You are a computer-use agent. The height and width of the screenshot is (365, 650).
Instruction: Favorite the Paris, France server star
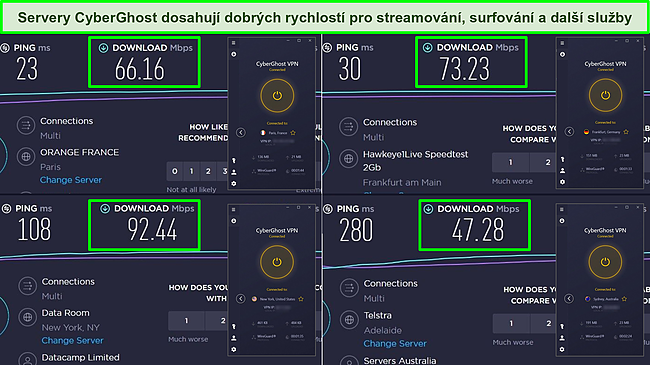pyautogui.click(x=293, y=133)
